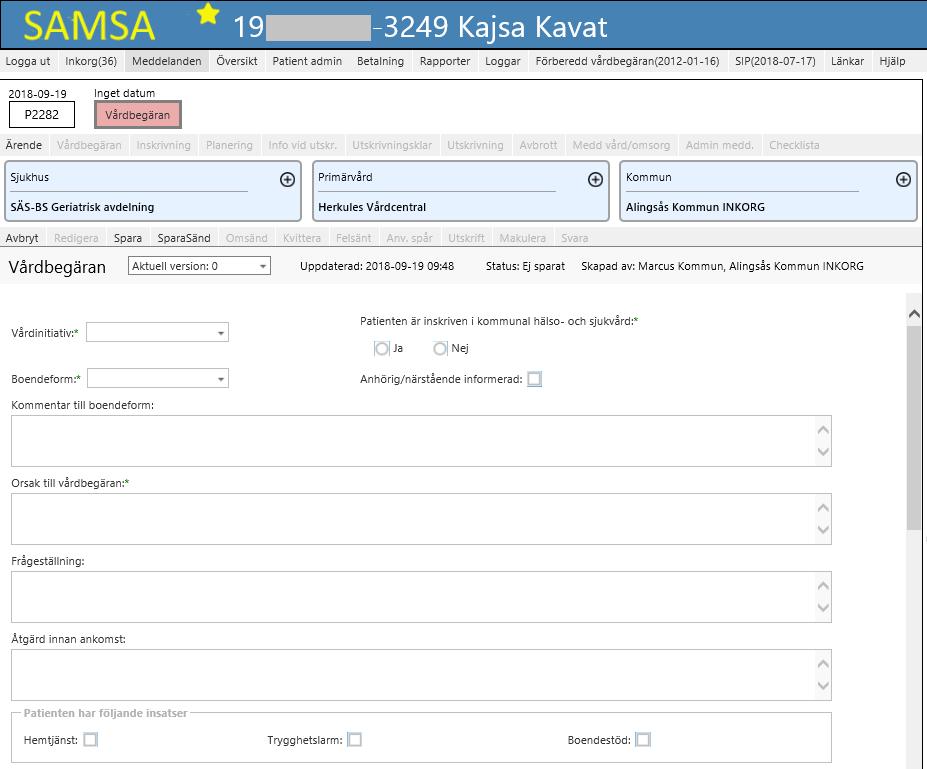This screenshot has width=927, height=769.
Task: Open the Boendeform dropdown
Action: point(158,378)
